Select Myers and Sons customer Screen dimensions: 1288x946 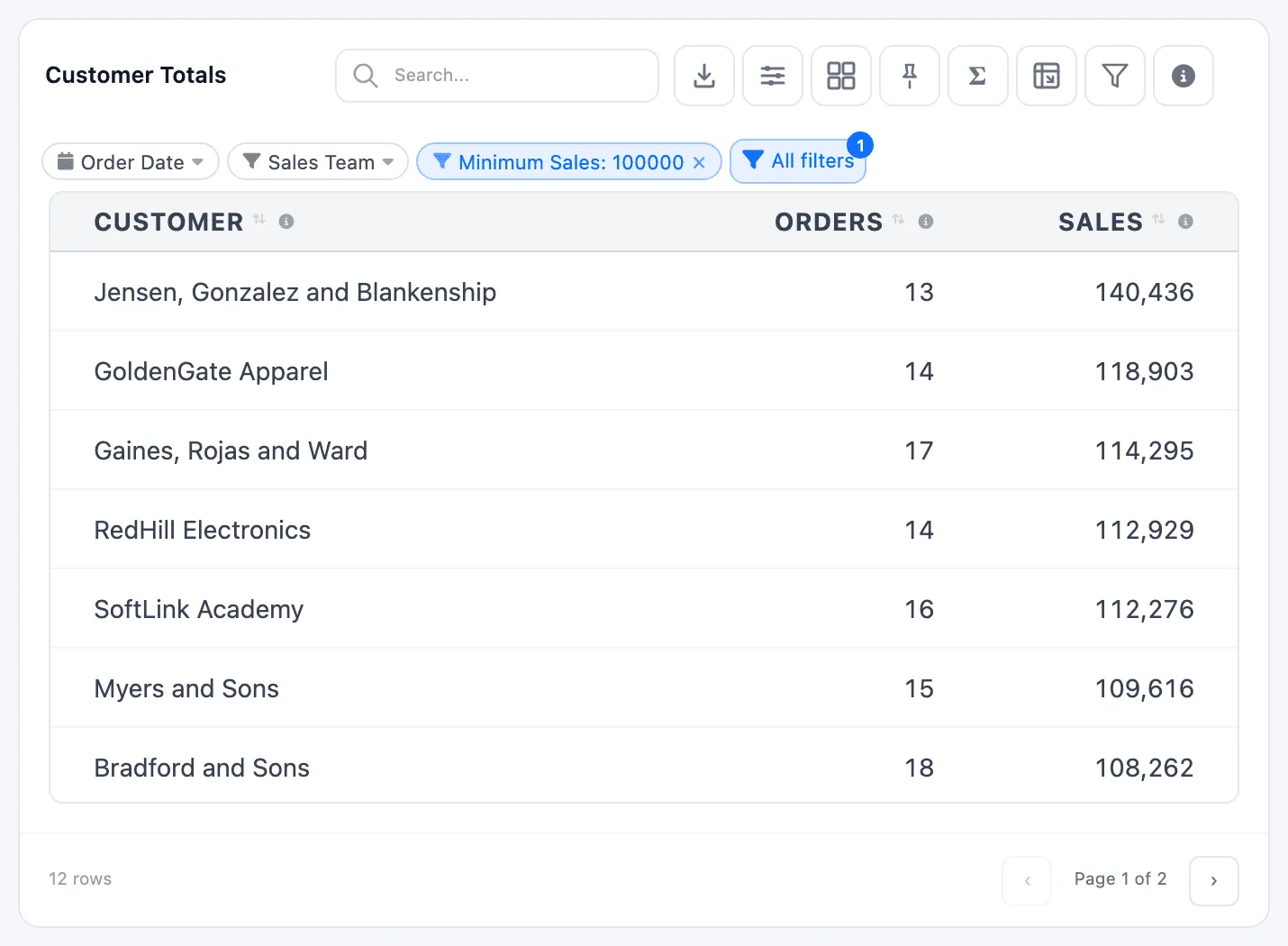(186, 688)
